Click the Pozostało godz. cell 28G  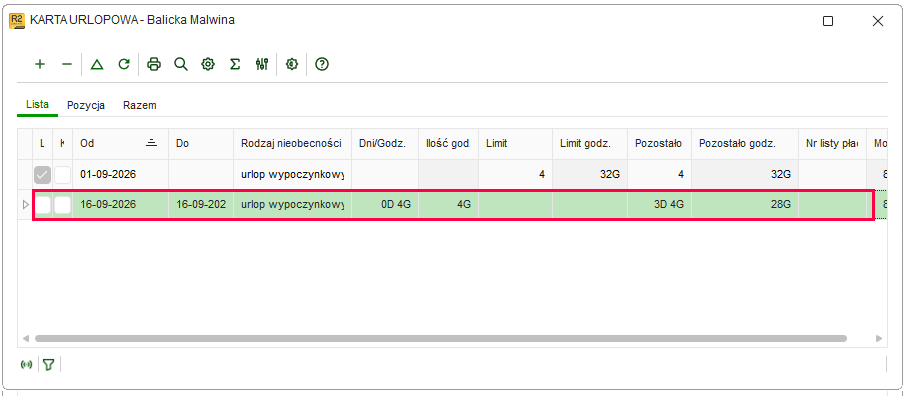745,204
